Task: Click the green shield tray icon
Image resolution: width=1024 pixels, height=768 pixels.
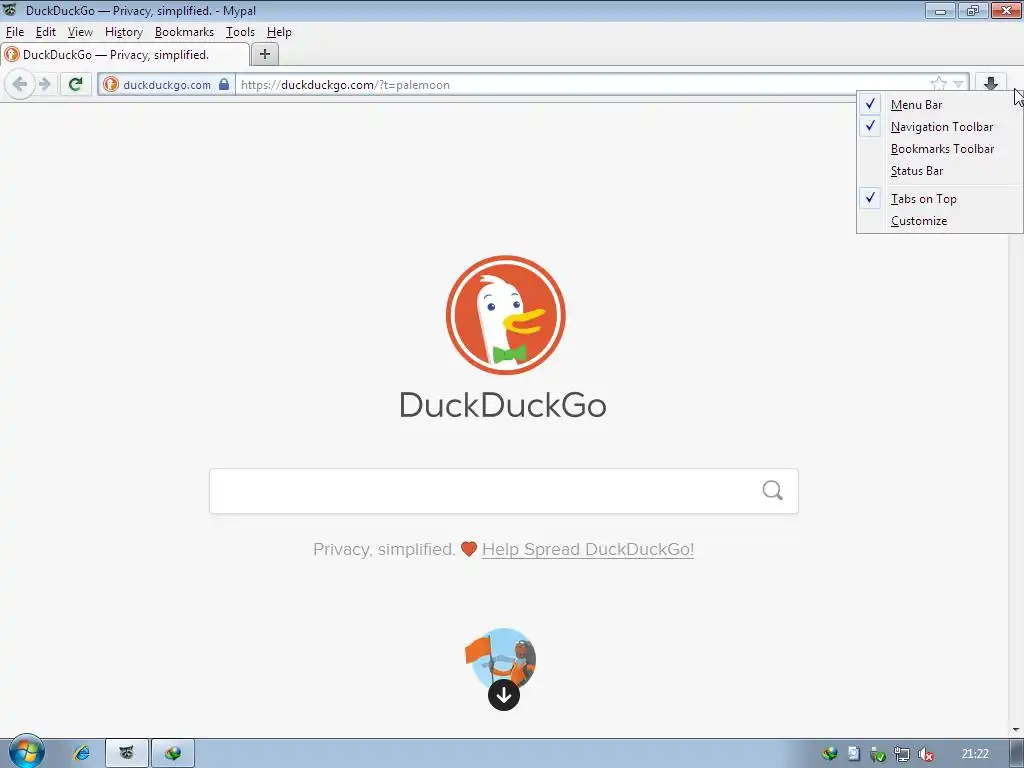Action: (x=878, y=754)
